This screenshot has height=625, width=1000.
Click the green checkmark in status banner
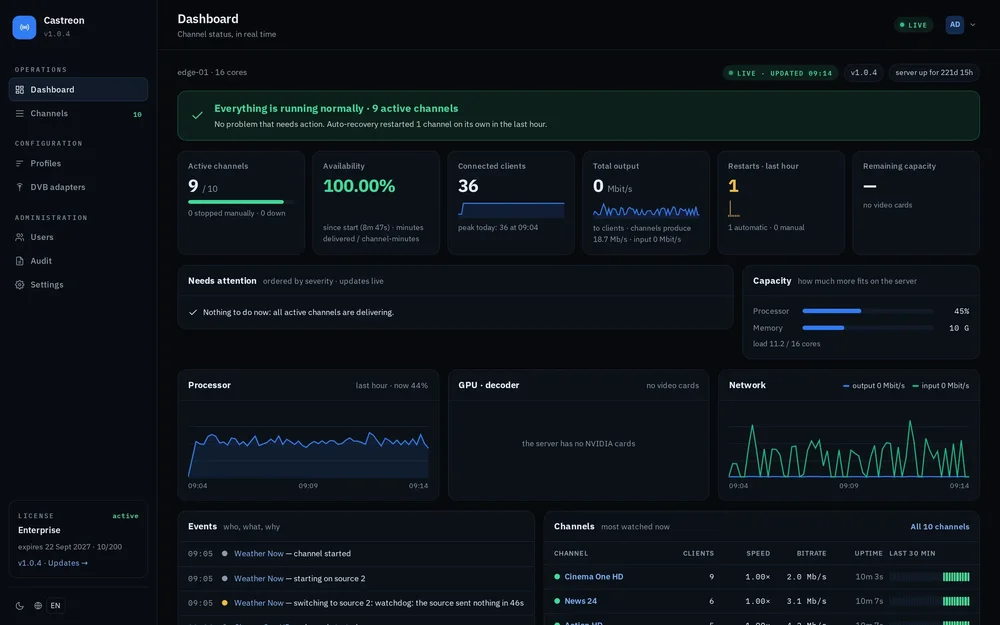click(197, 115)
